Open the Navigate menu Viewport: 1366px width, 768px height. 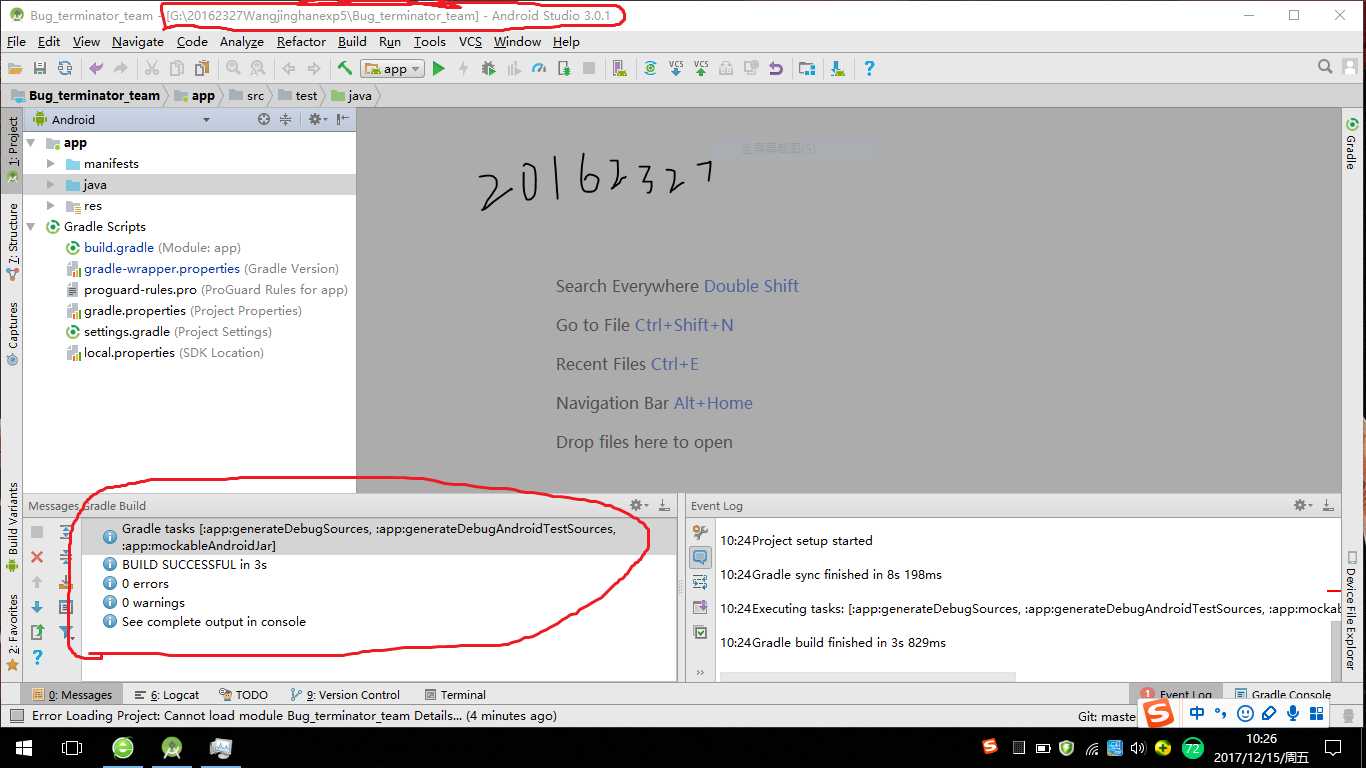(138, 41)
